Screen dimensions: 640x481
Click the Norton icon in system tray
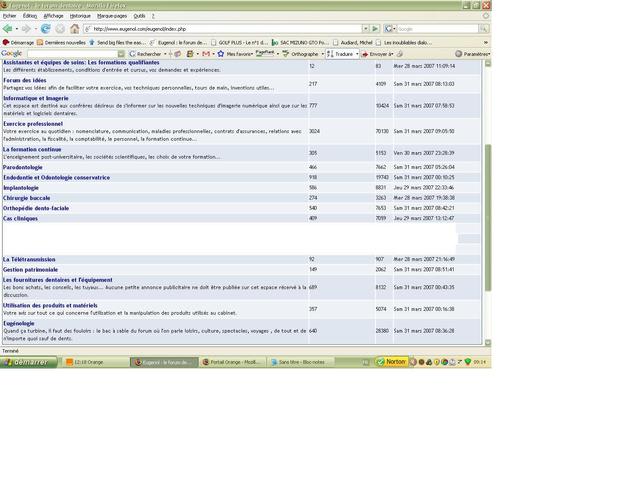(391, 362)
